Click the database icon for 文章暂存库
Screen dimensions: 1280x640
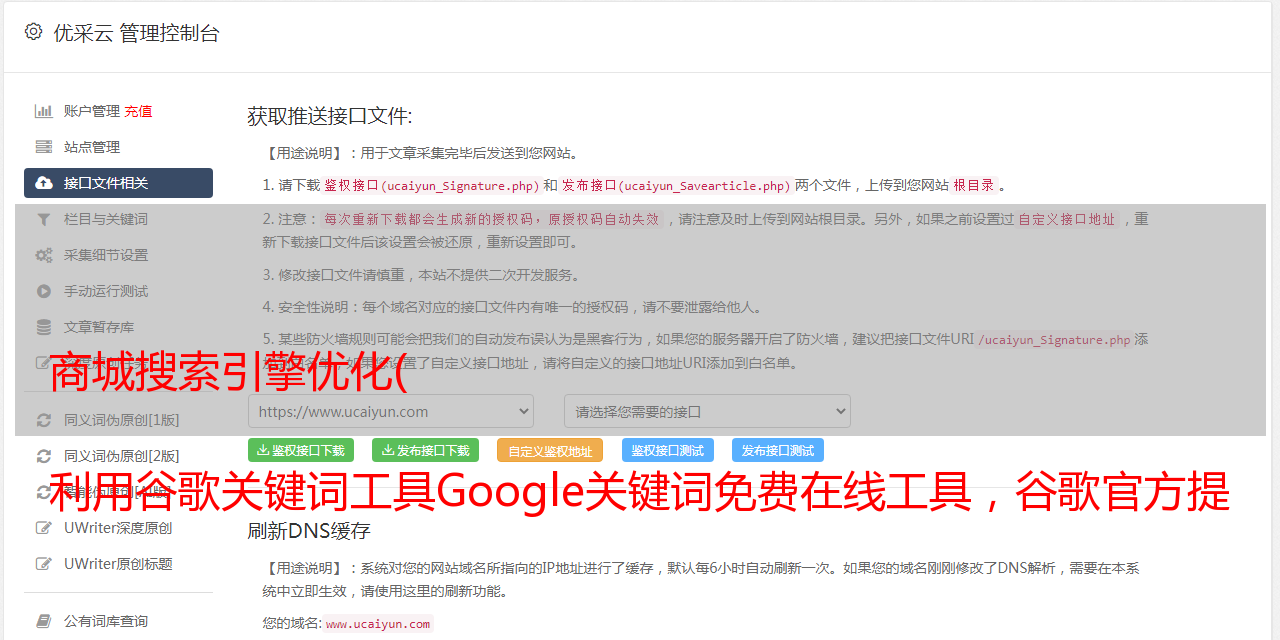coord(44,327)
